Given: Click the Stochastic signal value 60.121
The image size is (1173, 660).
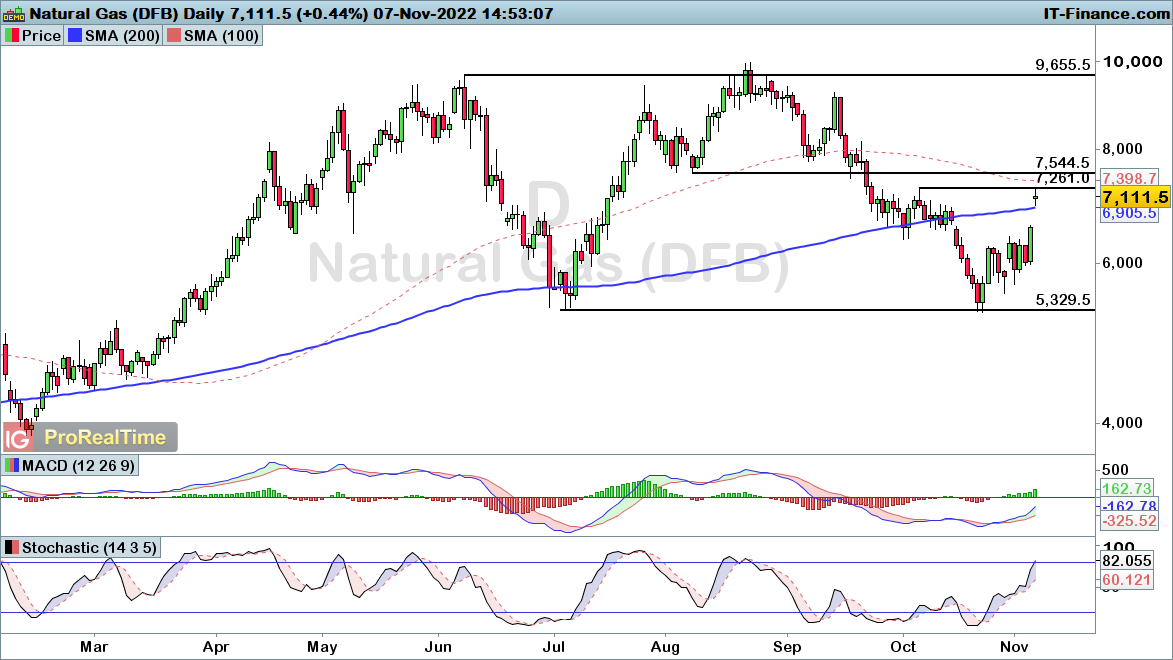Looking at the screenshot, I should tap(1127, 580).
